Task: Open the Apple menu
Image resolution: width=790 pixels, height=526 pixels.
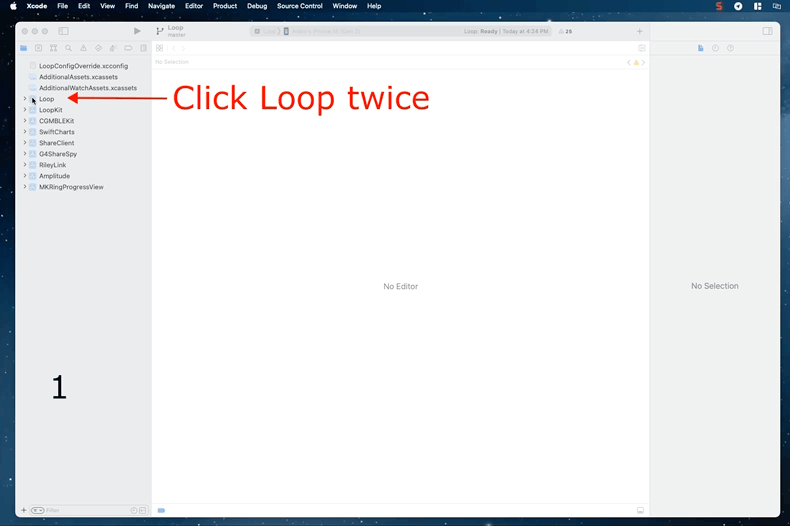Action: [14, 6]
